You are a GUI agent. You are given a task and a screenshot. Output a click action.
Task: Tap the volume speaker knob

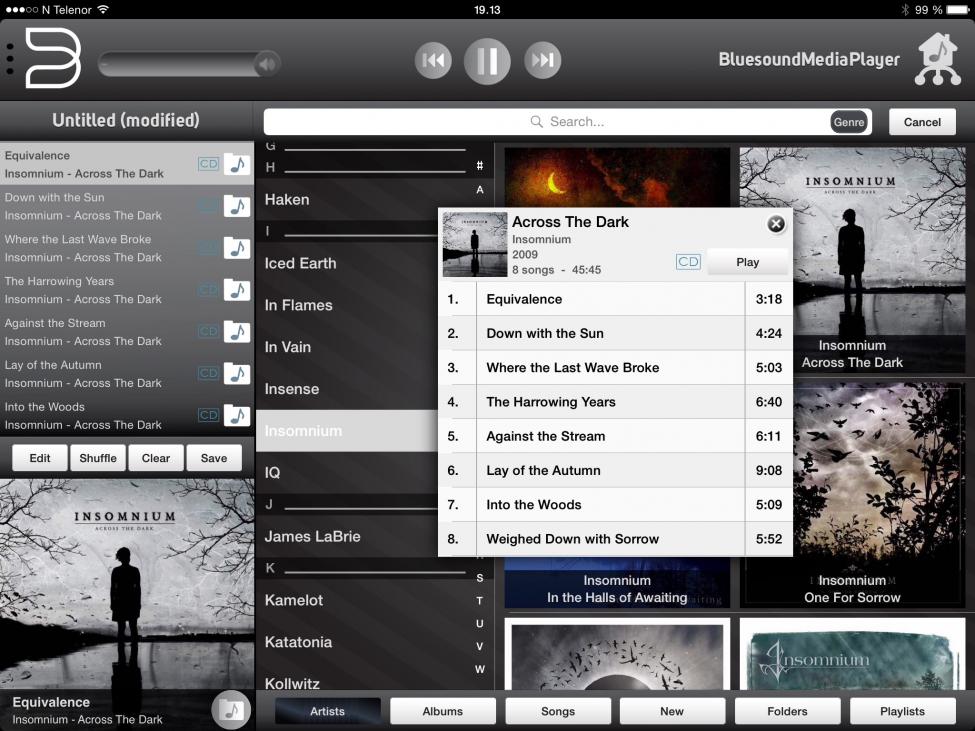point(267,63)
